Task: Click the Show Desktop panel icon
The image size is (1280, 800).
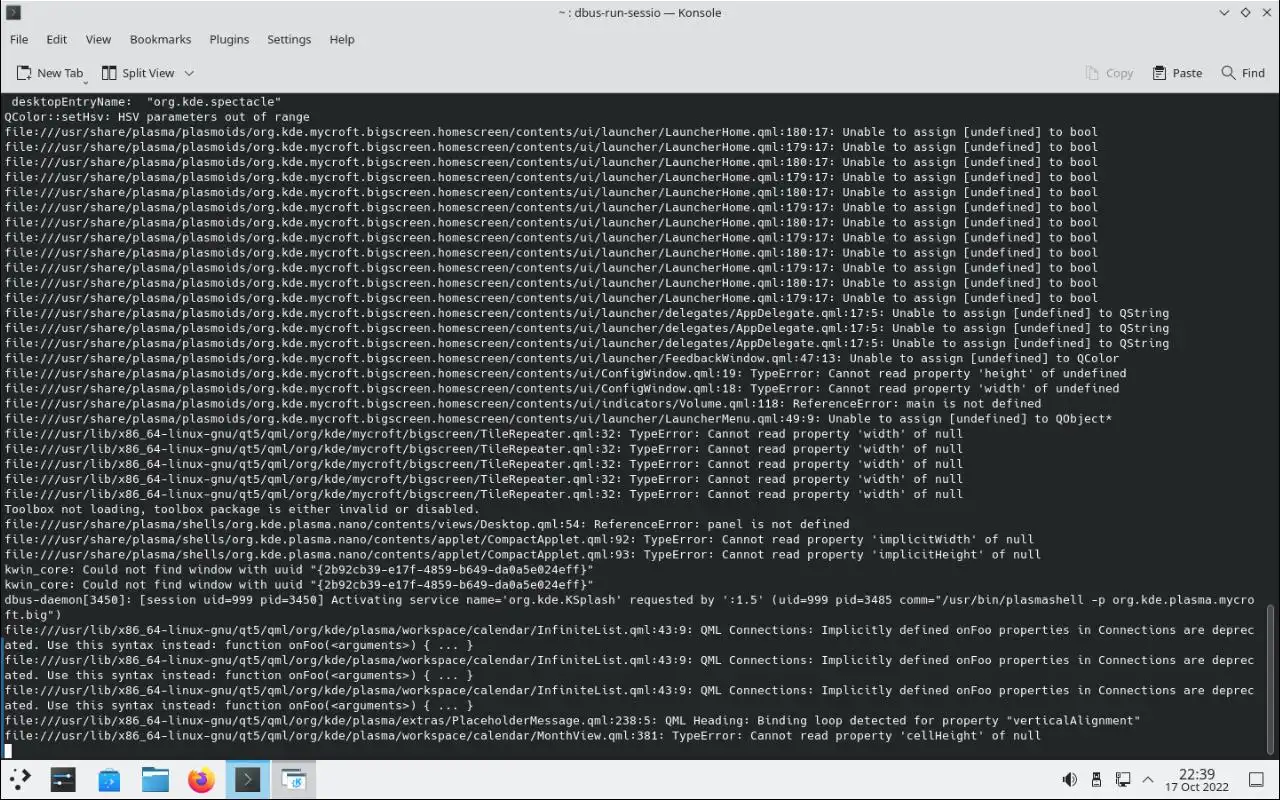Action: (x=1256, y=779)
